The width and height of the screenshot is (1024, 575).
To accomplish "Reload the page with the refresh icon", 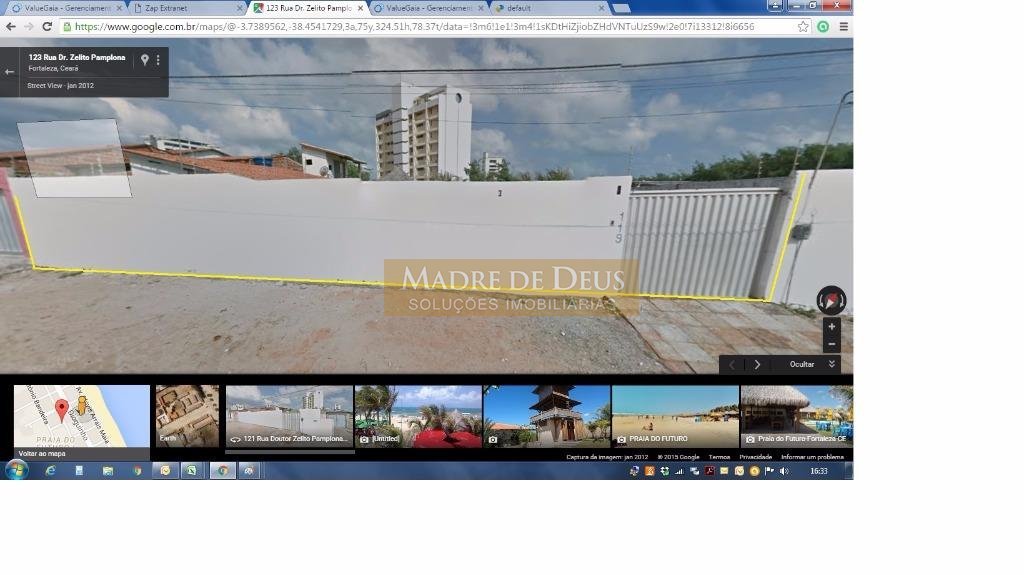I will (x=46, y=27).
